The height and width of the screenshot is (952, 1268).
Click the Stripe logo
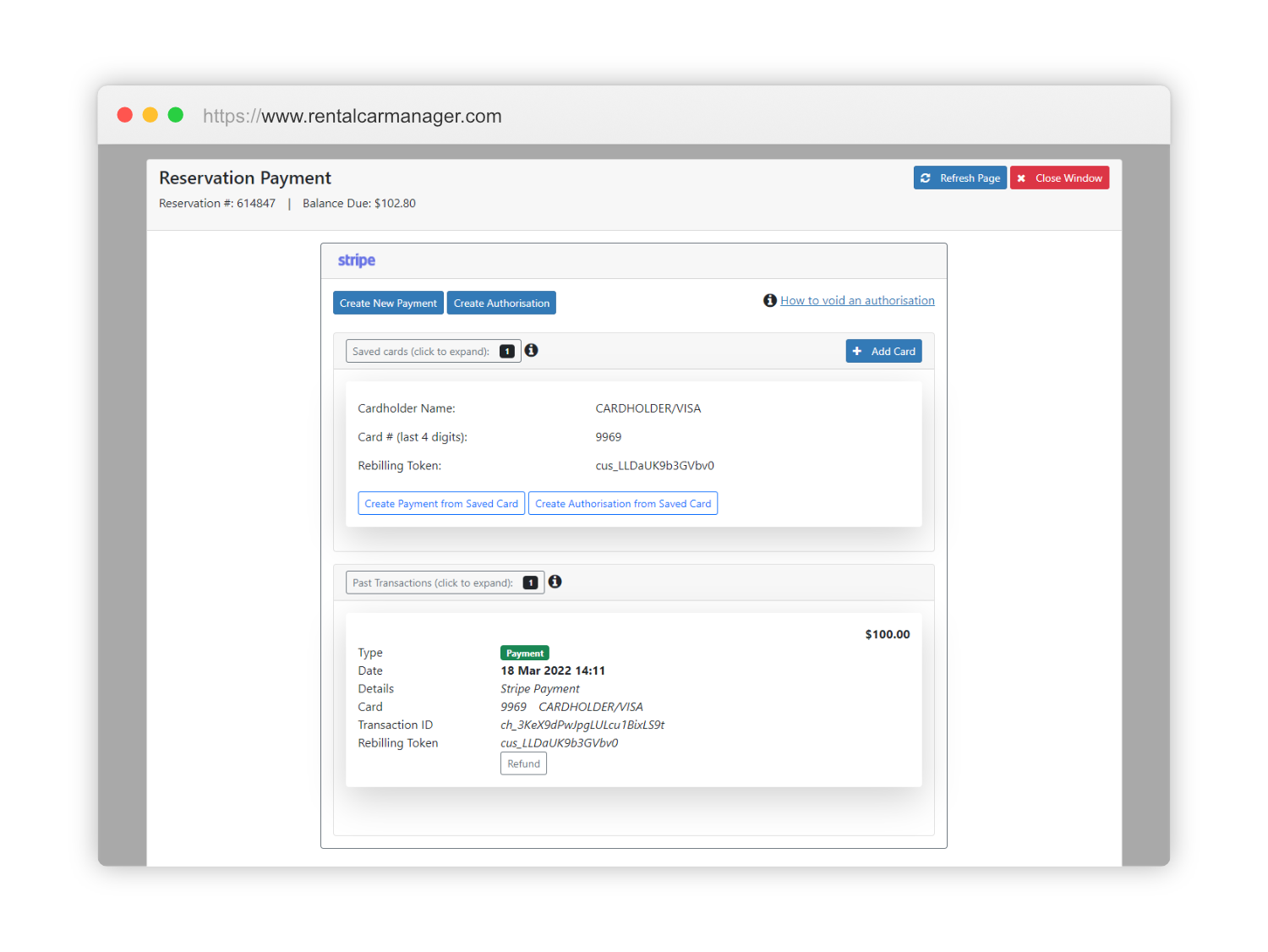[x=356, y=260]
